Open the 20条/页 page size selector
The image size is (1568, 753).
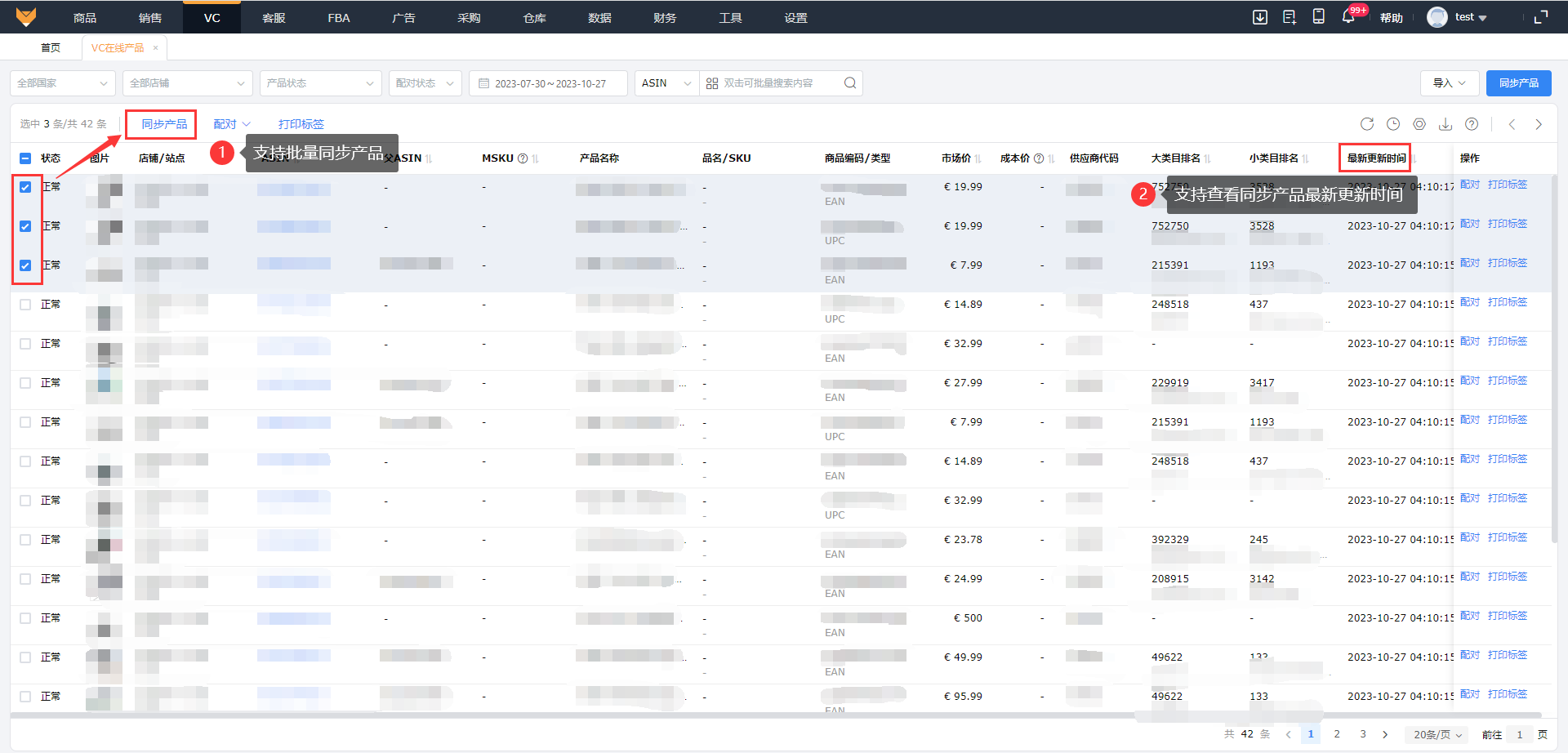pos(1437,734)
